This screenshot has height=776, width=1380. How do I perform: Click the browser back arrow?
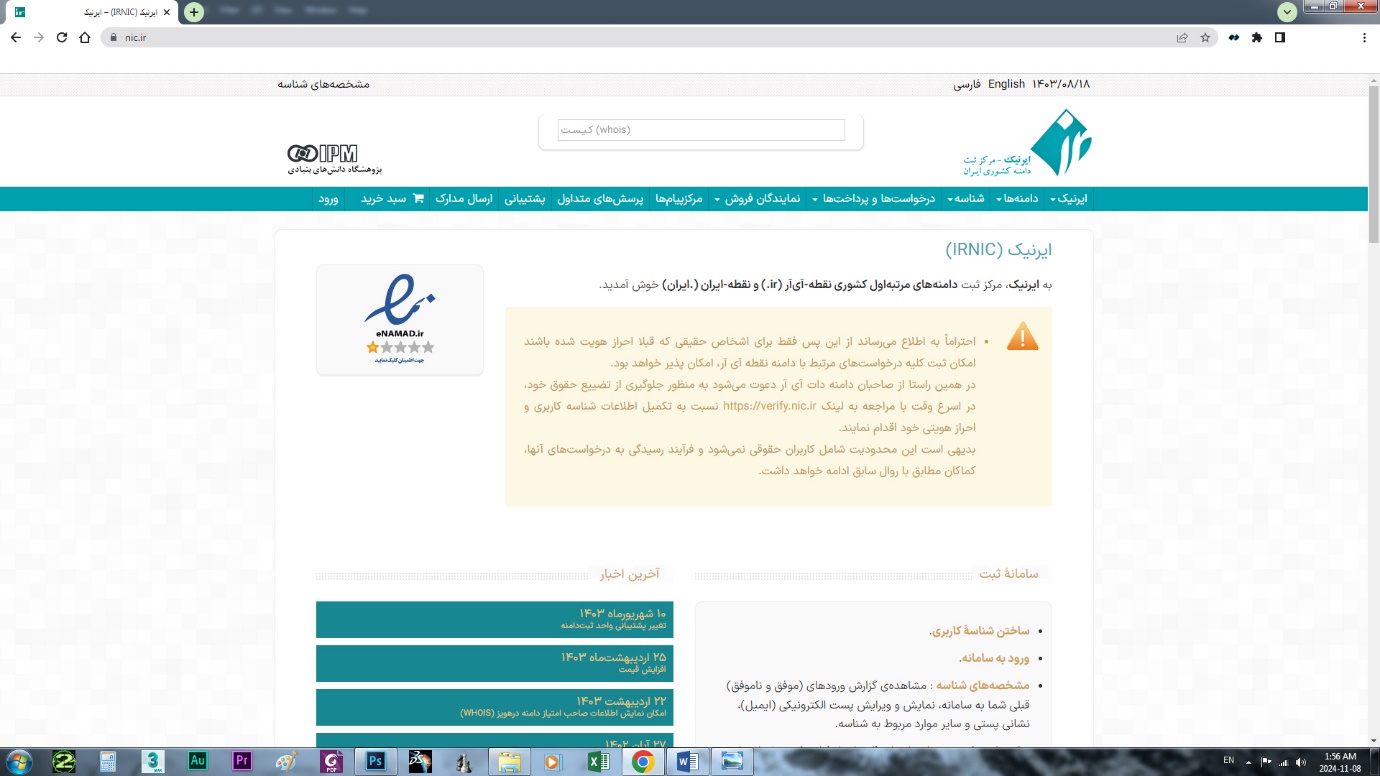(15, 37)
